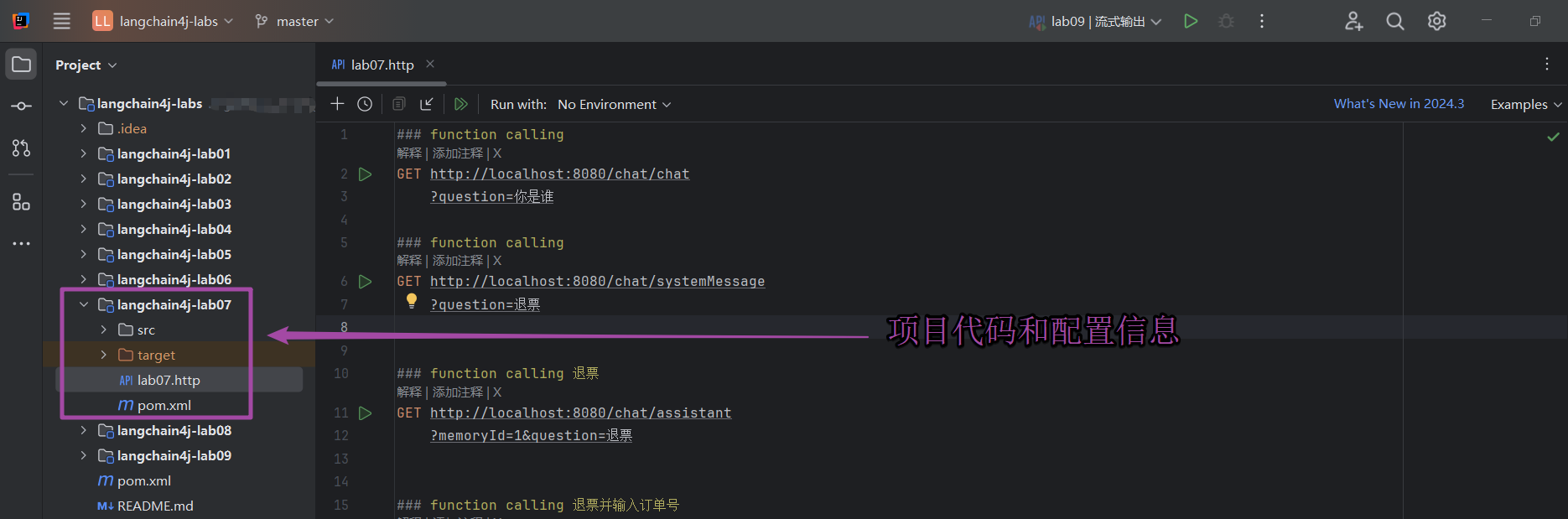
Task: Expand langchain4j-lab08 module
Action: (x=84, y=430)
